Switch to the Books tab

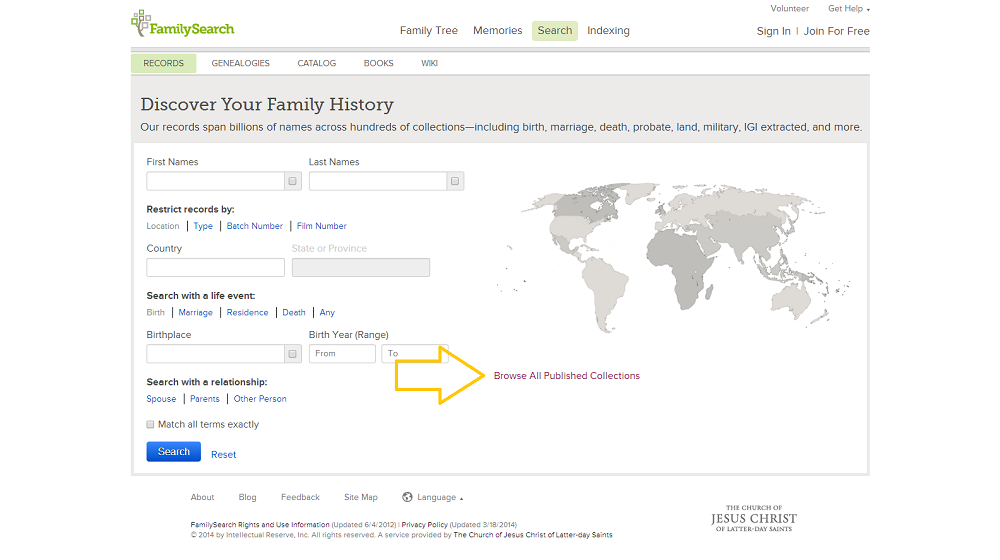tap(378, 63)
